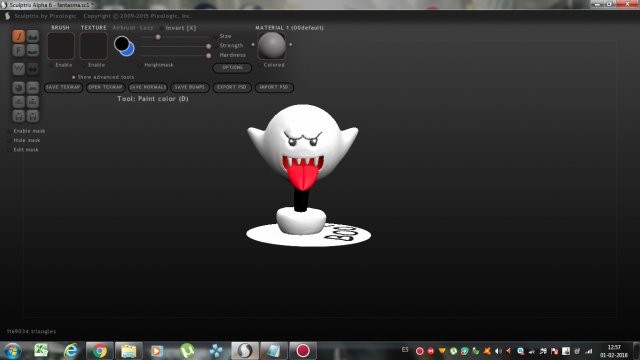Open uTorrent from the taskbar

tap(187, 351)
